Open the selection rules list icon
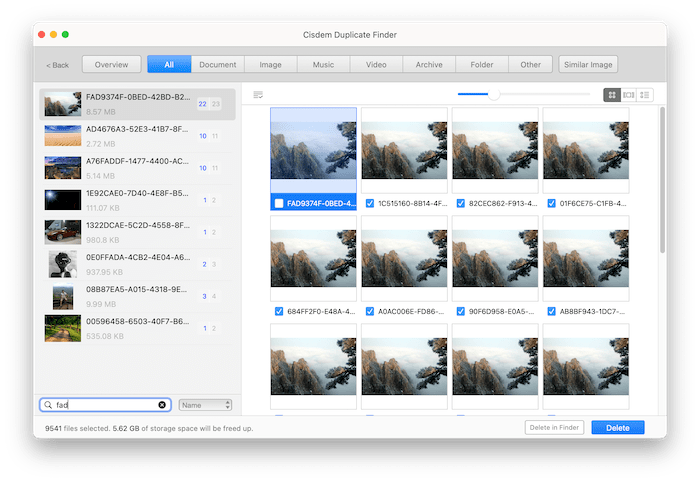Viewport: 700px width, 482px height. (258, 95)
